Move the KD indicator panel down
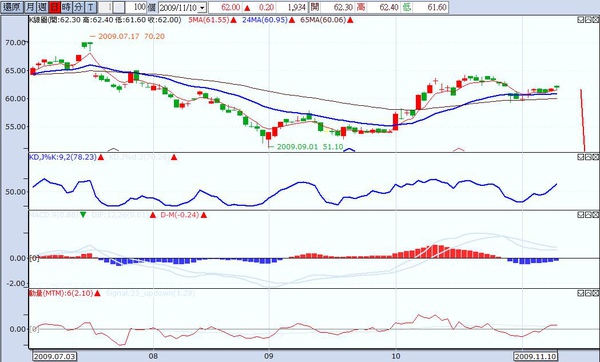This screenshot has height=362, width=600. click(x=580, y=157)
